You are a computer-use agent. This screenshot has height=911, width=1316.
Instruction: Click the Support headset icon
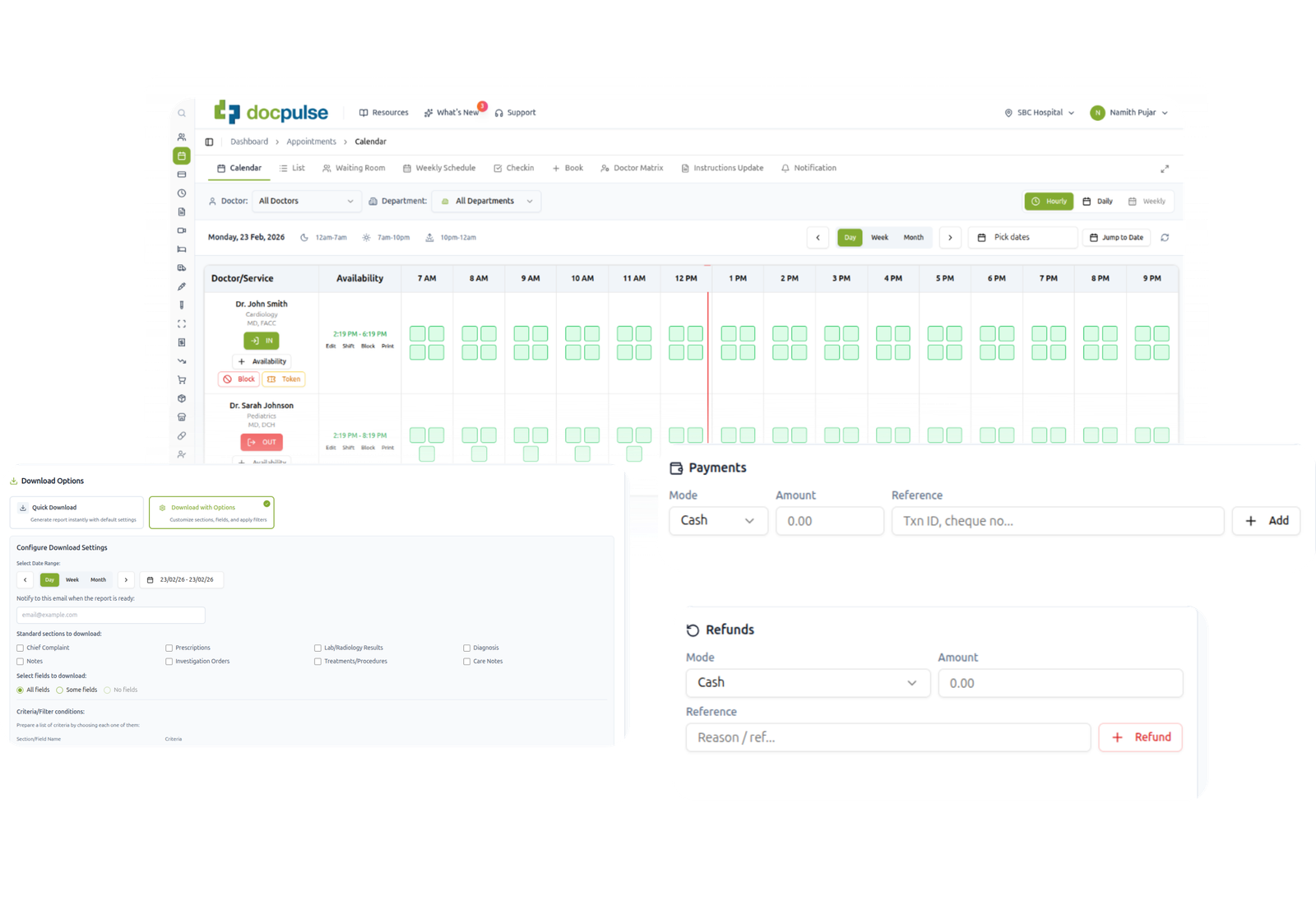pyautogui.click(x=498, y=113)
